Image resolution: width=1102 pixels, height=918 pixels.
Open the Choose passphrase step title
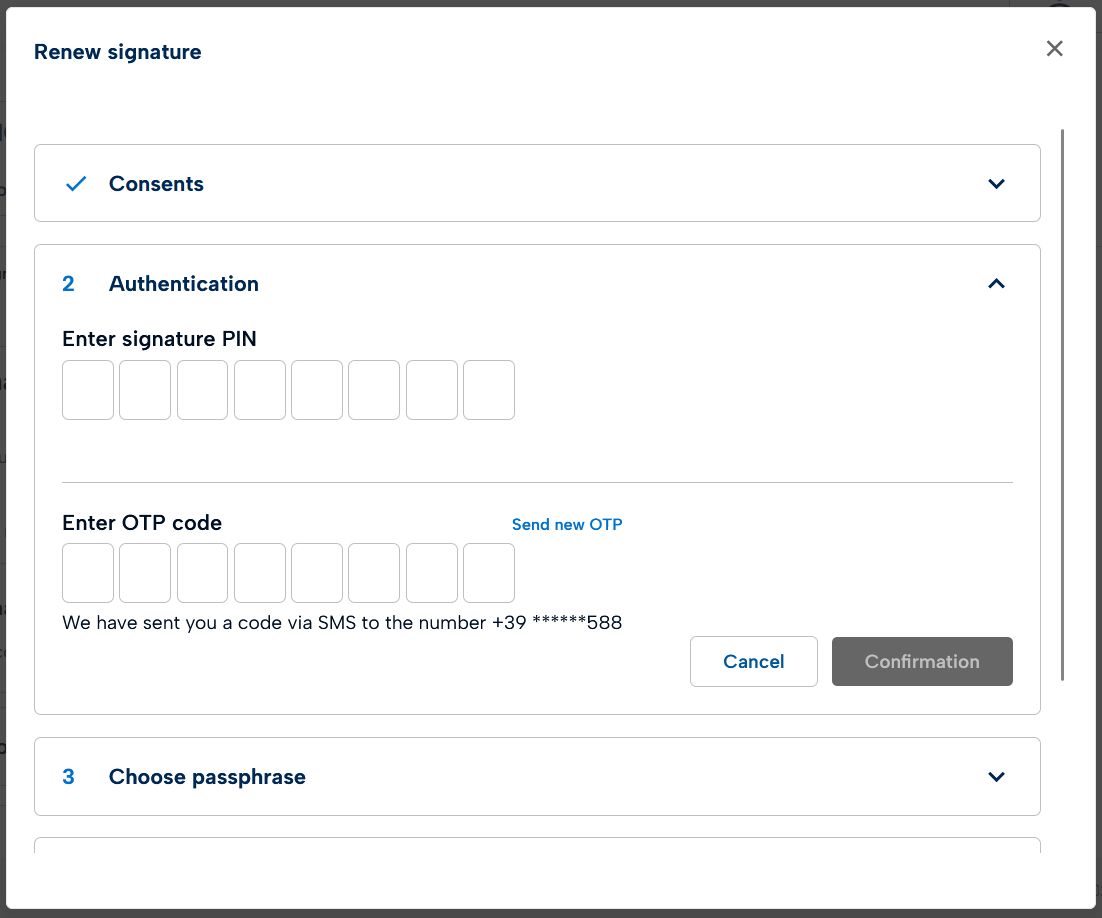pos(207,777)
